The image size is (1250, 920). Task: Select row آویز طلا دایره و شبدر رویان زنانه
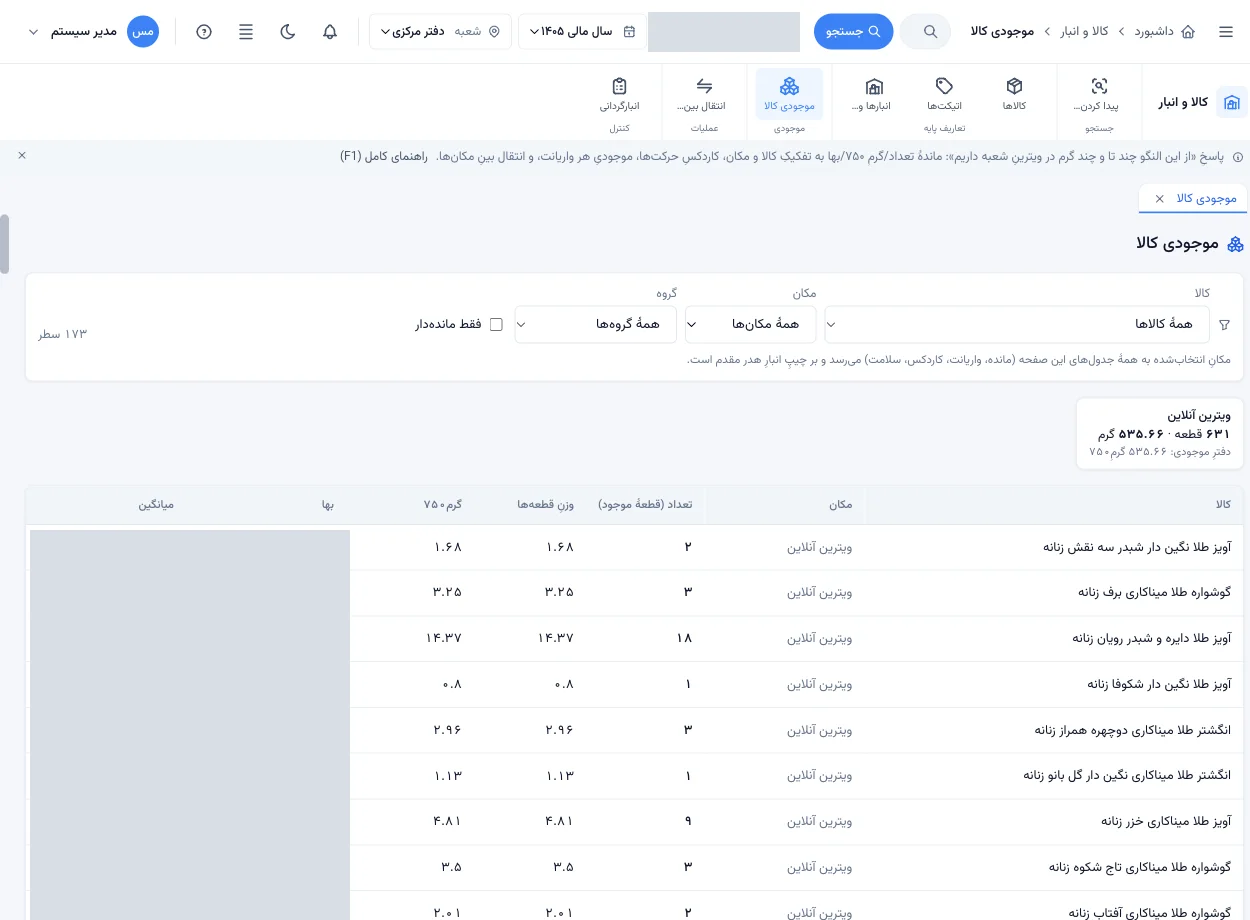click(x=634, y=638)
